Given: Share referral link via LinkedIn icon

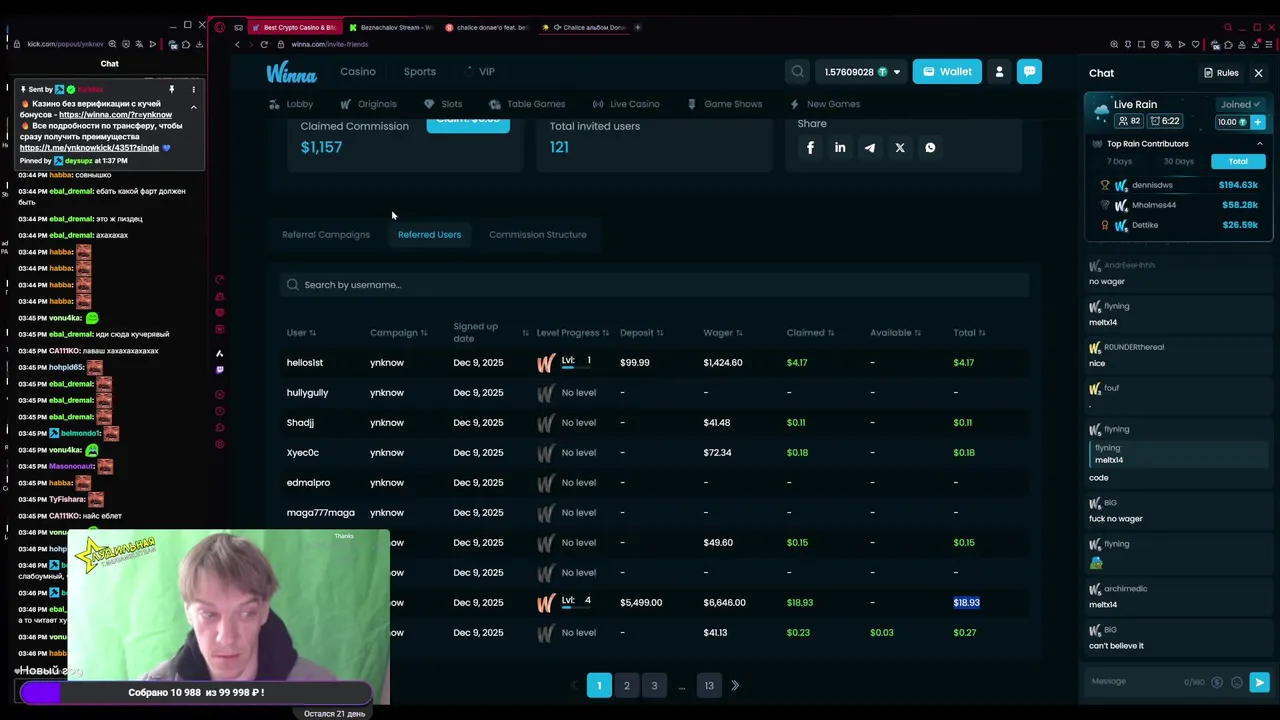Looking at the screenshot, I should [840, 148].
